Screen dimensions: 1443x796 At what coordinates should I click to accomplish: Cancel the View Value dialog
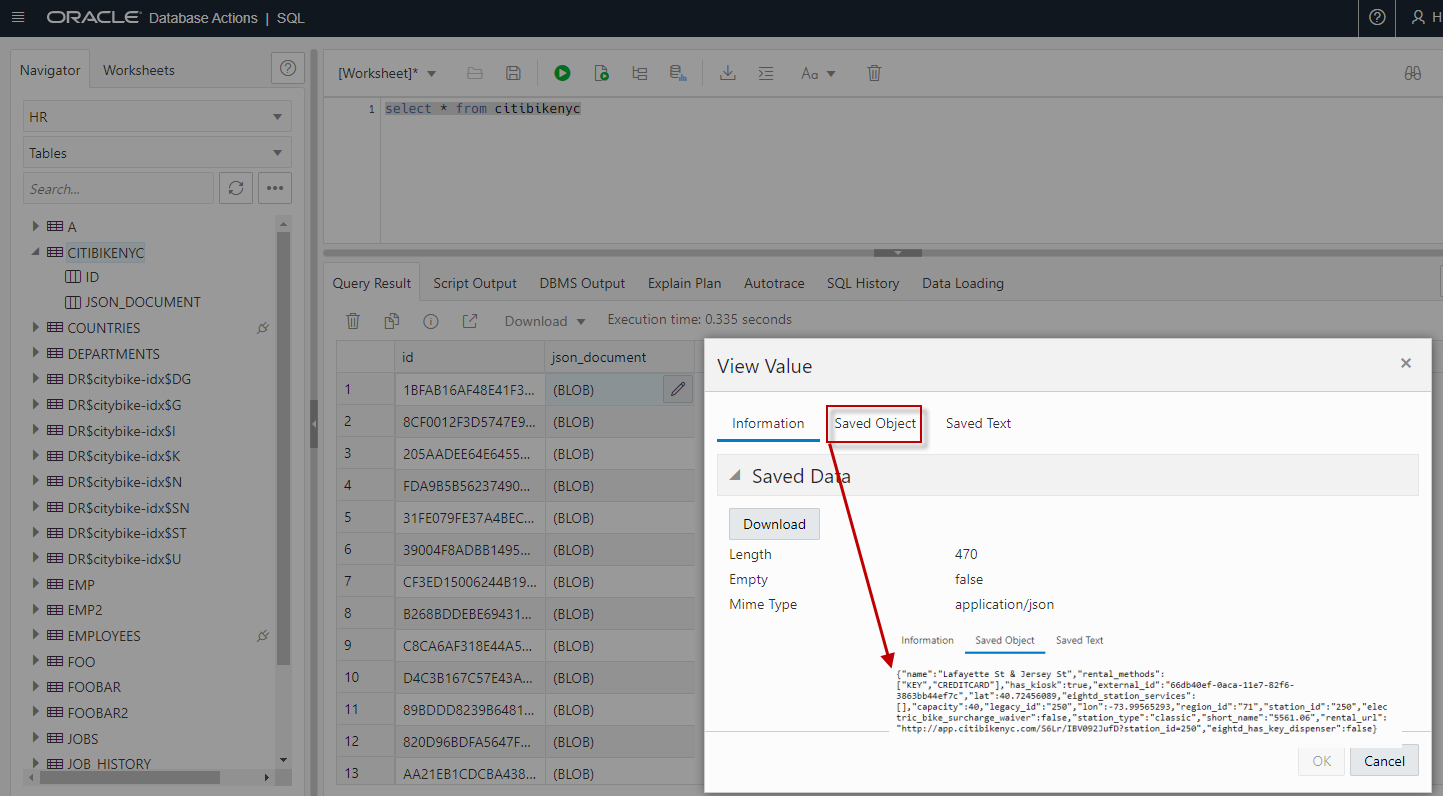coord(1384,761)
